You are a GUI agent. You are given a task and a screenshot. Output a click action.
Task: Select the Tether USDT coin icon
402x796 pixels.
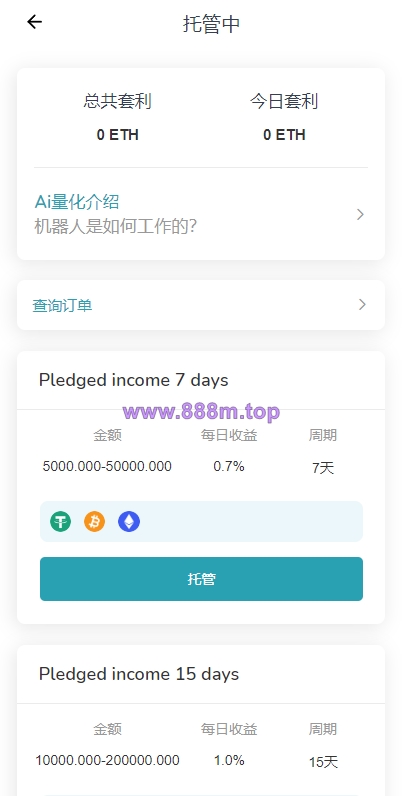point(60,521)
